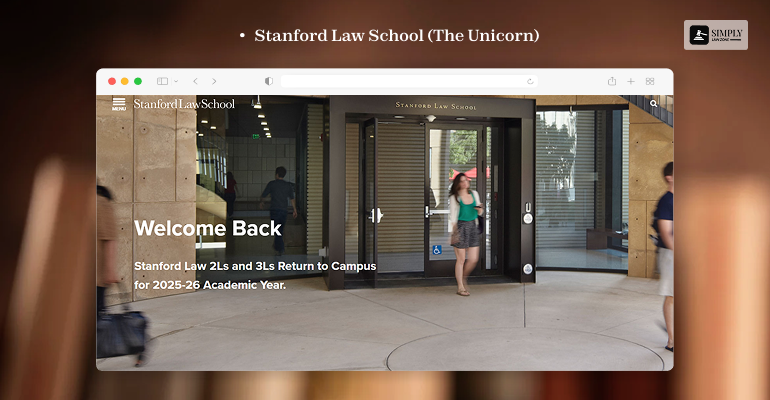This screenshot has width=770, height=400.
Task: Show the tab overview grid icon
Action: pyautogui.click(x=650, y=81)
